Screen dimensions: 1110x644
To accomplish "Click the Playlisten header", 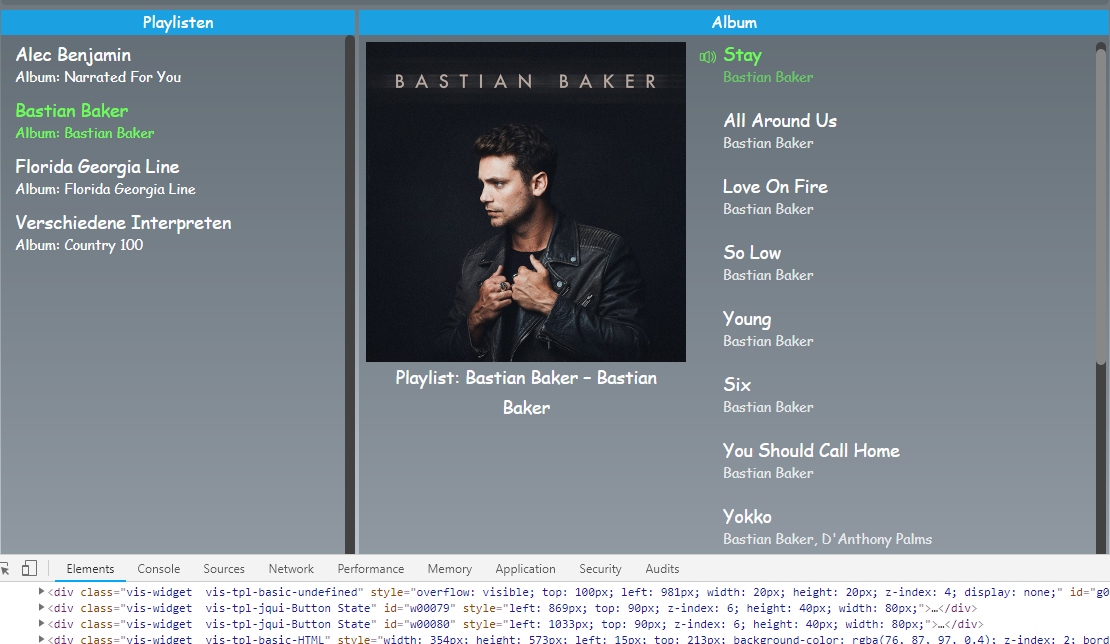I will (178, 23).
